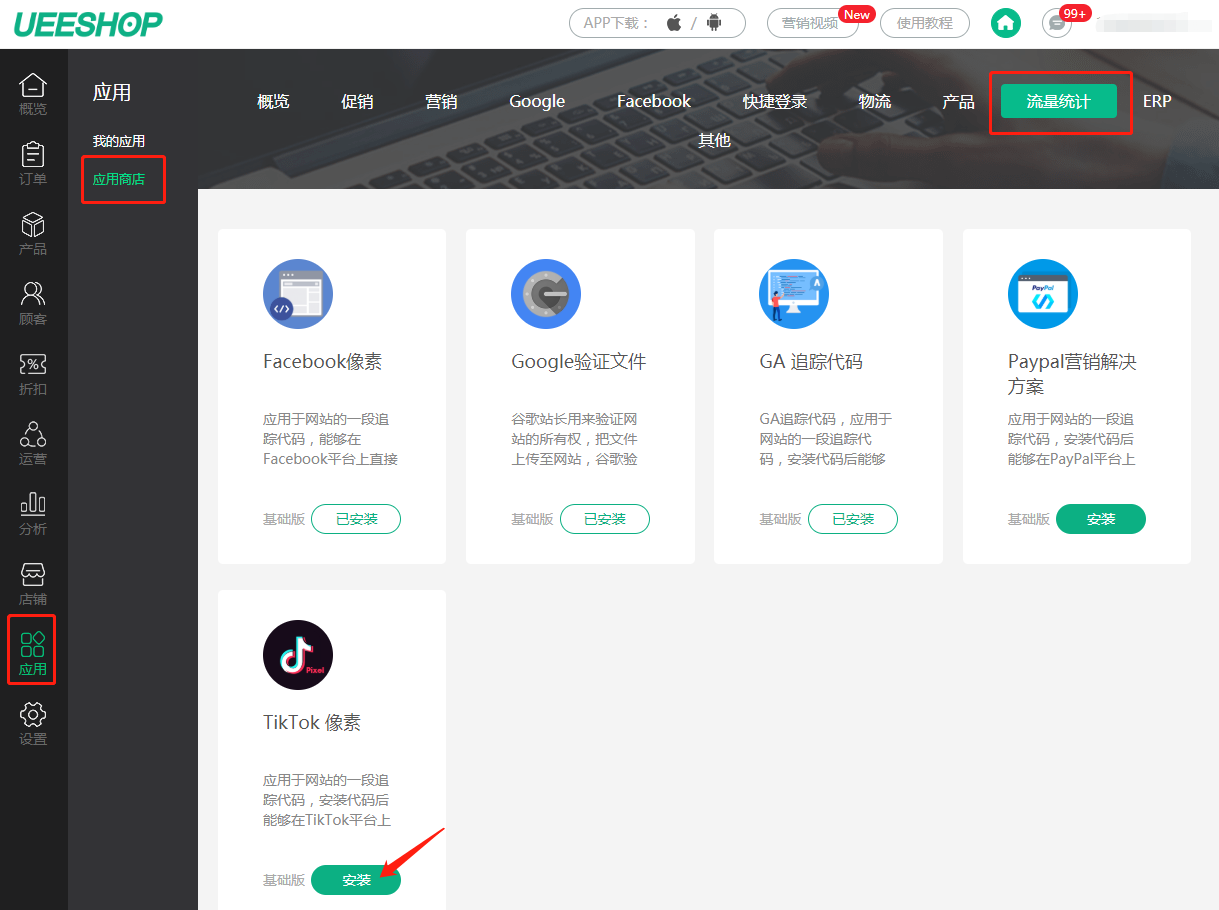Screen dimensions: 1219x910
Task: Open 产品 products sidebar icon
Action: 33,234
